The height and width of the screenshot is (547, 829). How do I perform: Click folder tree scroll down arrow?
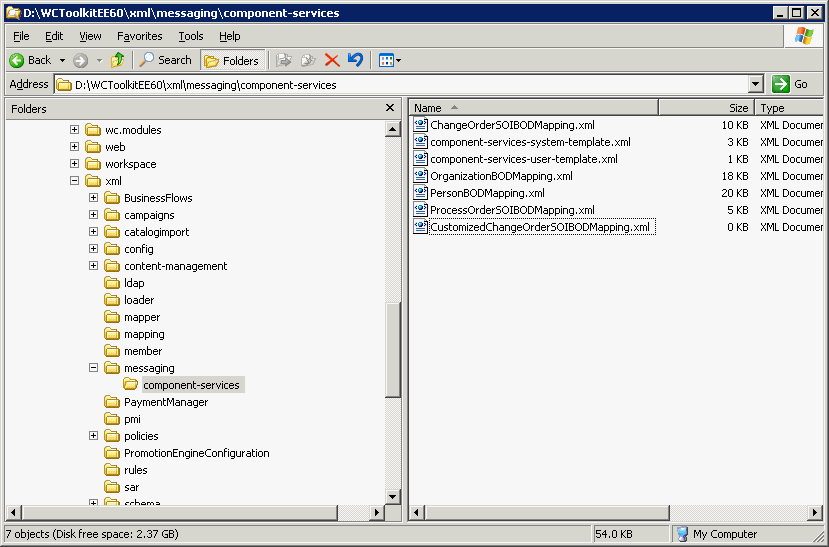[x=392, y=496]
